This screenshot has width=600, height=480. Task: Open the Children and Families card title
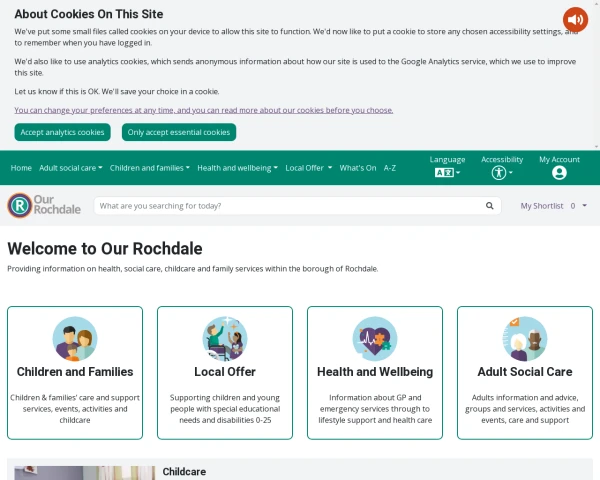75,372
